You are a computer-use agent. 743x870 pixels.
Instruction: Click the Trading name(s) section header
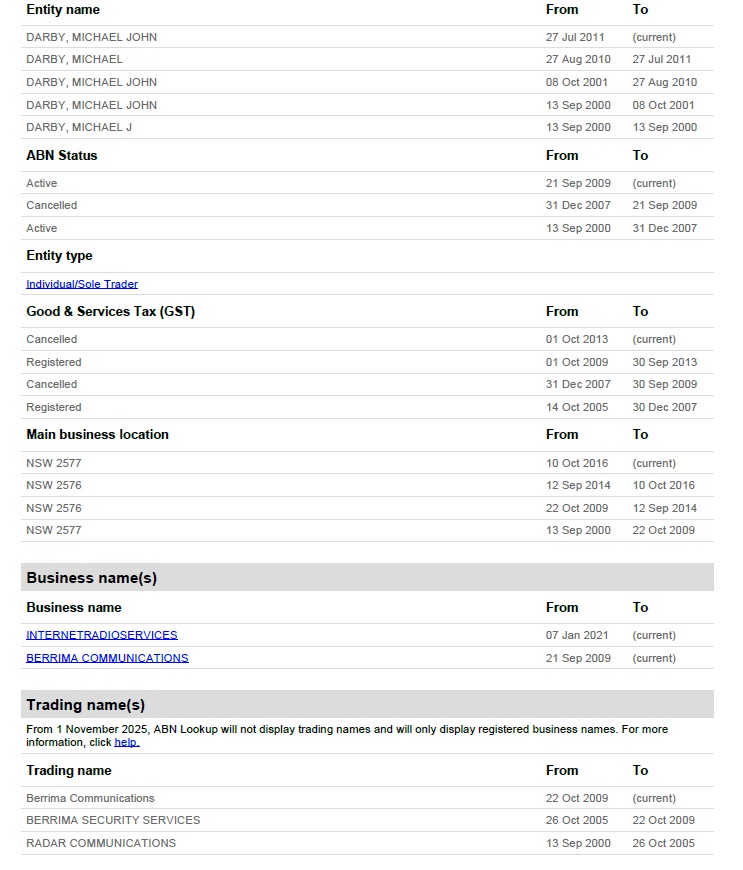click(367, 705)
